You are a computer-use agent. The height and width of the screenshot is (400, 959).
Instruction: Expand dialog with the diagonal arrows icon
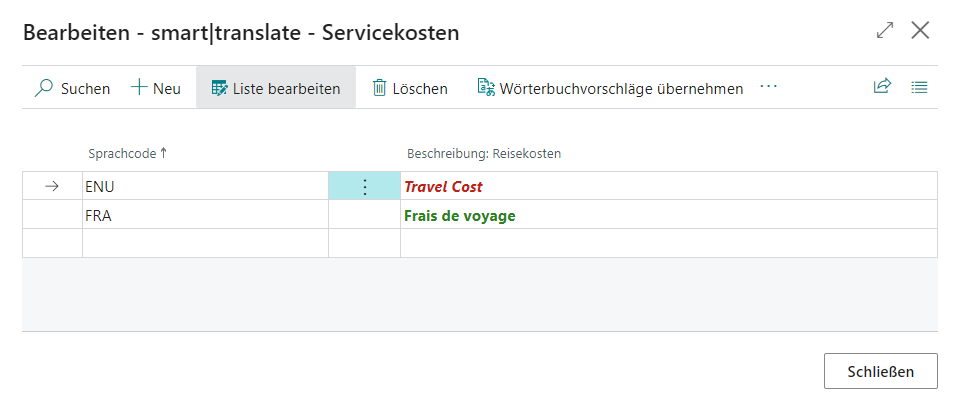coord(884,31)
